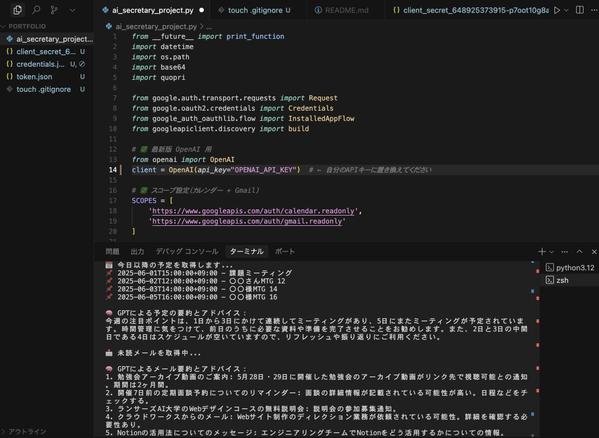599x438 pixels.
Task: Click JSON braces icon of token.json
Action: coord(10,77)
